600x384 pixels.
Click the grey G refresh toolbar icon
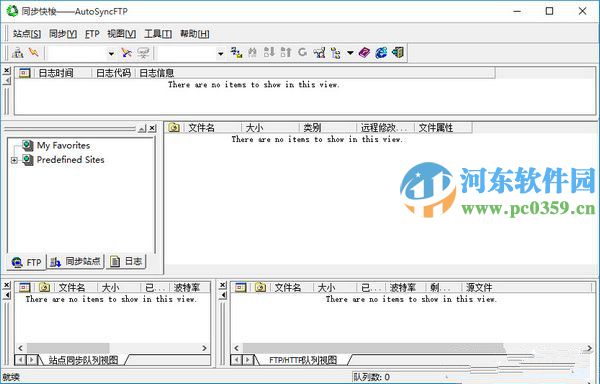pyautogui.click(x=302, y=52)
